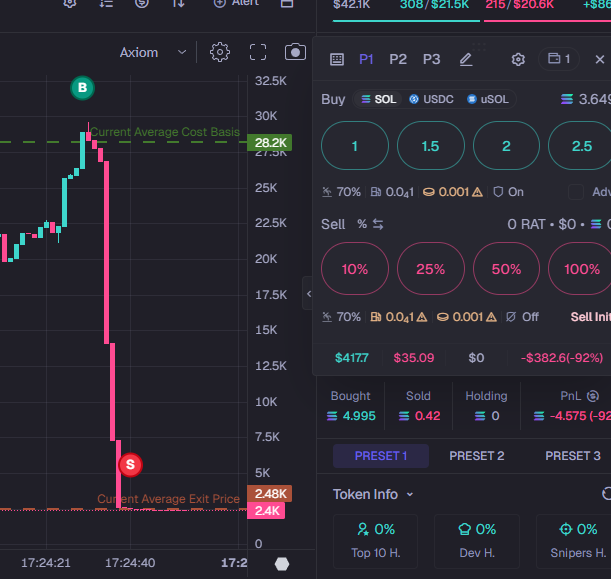Click the Dev H. holdings card
Screen dimensions: 611x579
[477, 541]
